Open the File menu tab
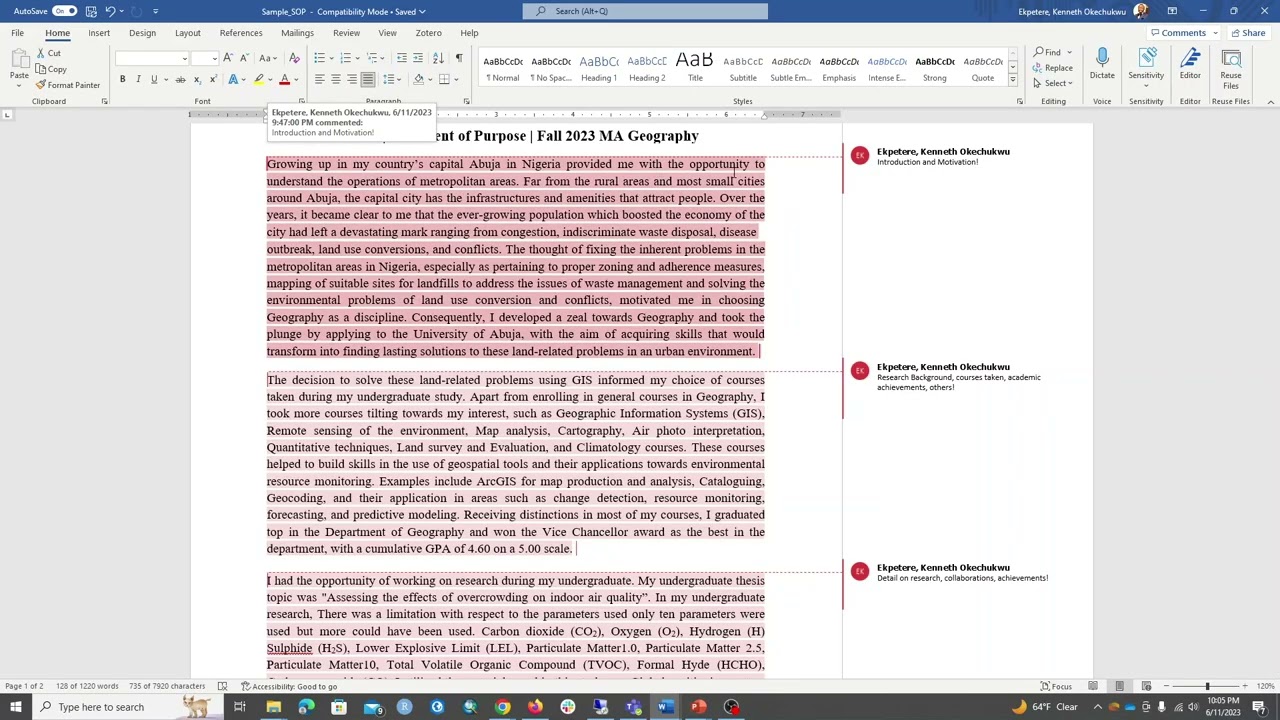This screenshot has width=1280, height=720. click(18, 33)
